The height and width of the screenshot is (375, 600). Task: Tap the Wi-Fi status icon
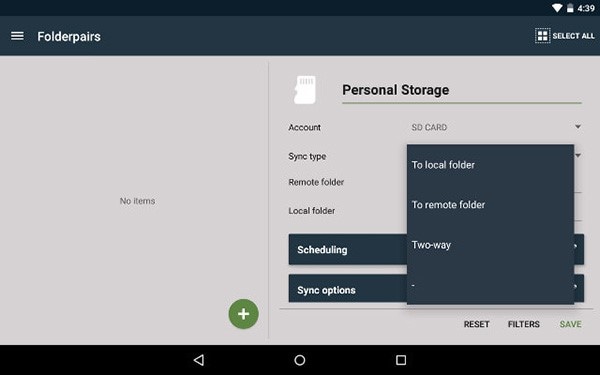coord(557,8)
